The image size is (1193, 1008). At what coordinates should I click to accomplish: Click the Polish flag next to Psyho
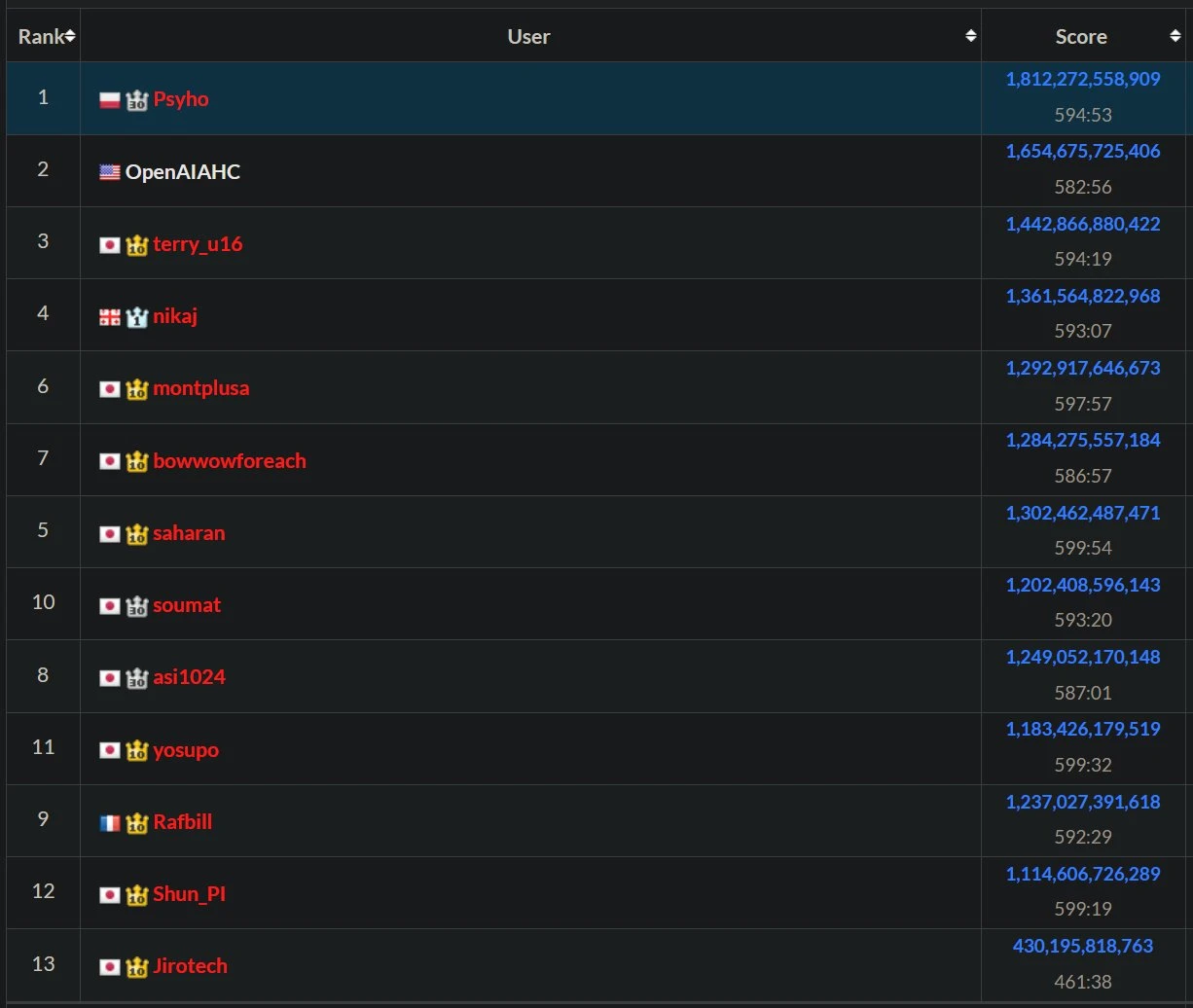[x=110, y=98]
